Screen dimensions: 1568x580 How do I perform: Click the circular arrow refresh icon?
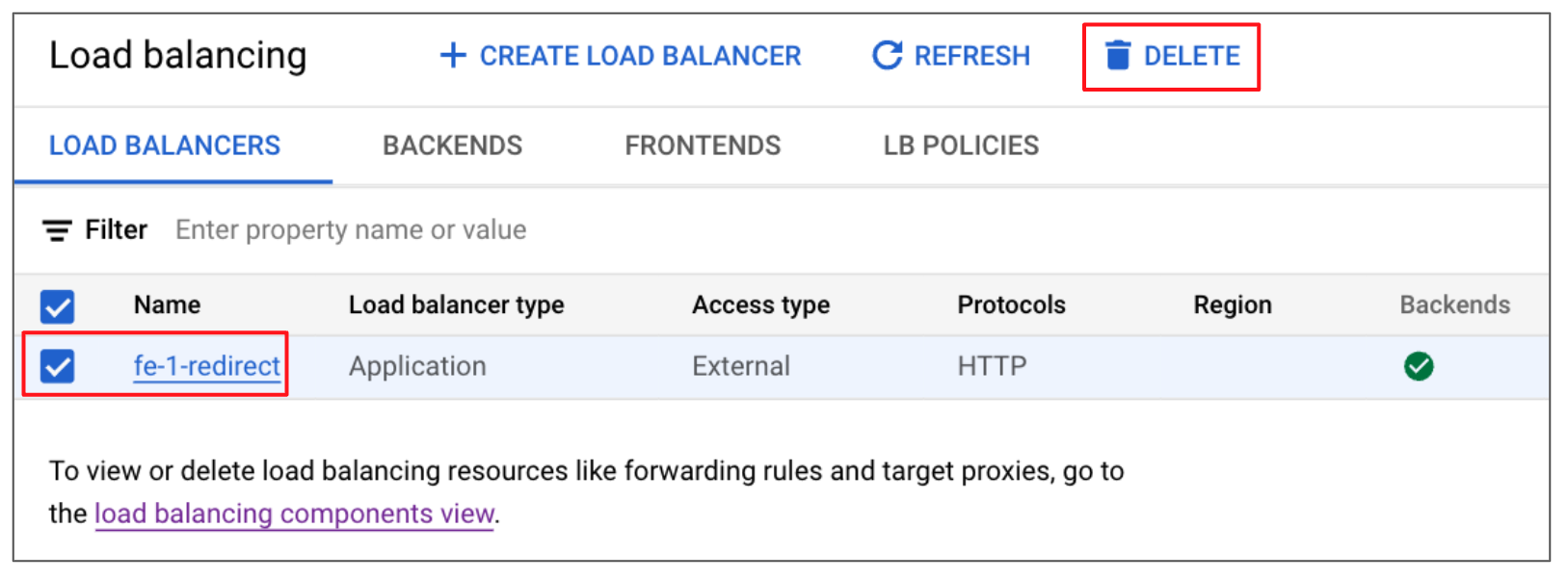click(x=887, y=56)
